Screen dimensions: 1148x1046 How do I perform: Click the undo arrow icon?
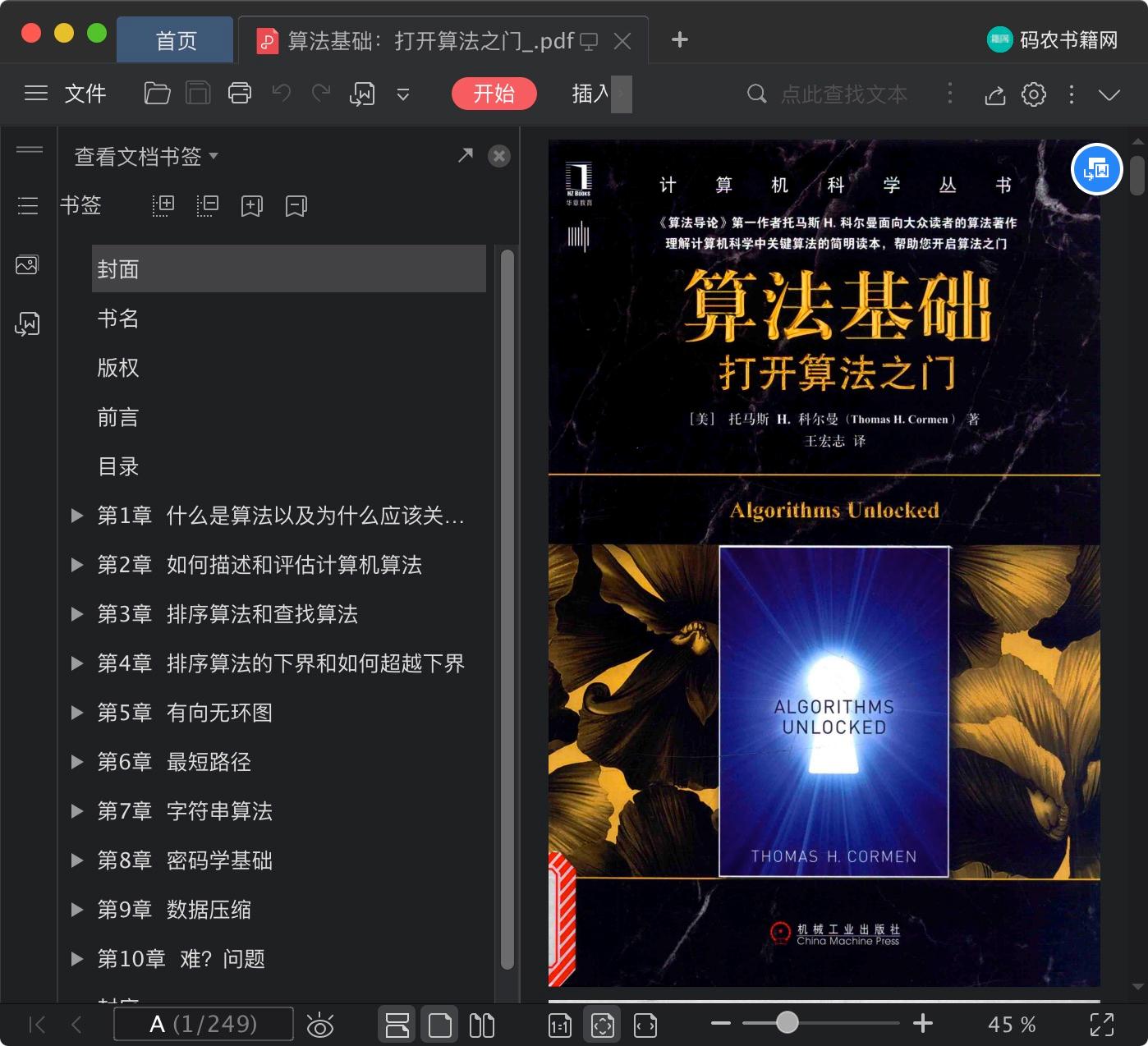(282, 93)
